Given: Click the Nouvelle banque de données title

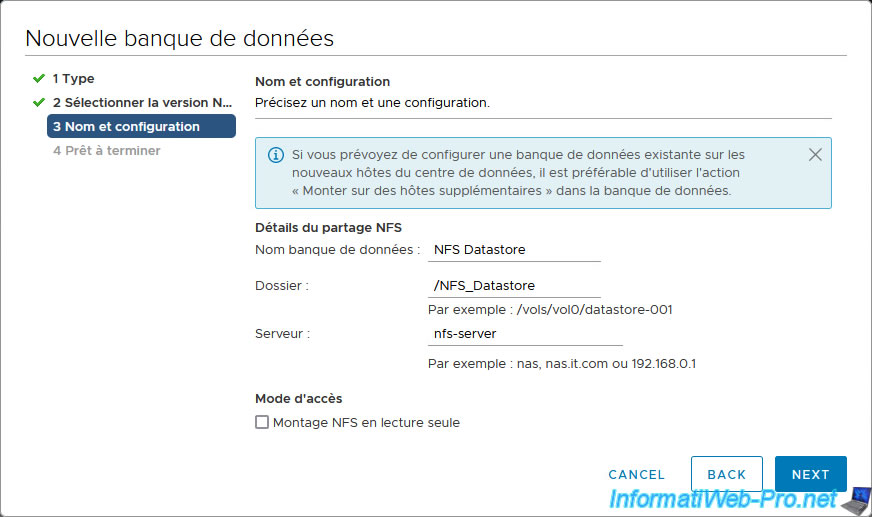Looking at the screenshot, I should click(x=180, y=38).
